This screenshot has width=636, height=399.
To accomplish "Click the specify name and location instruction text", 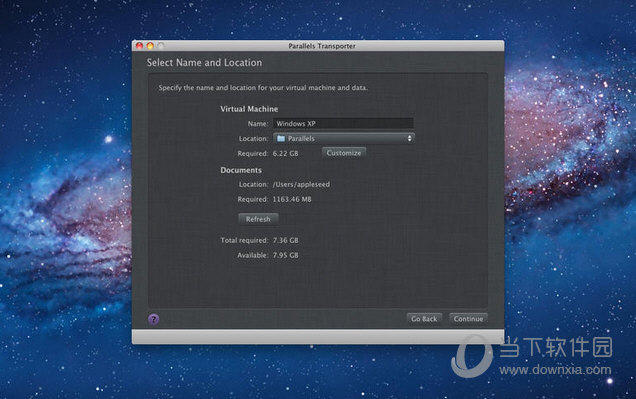I will pyautogui.click(x=263, y=88).
